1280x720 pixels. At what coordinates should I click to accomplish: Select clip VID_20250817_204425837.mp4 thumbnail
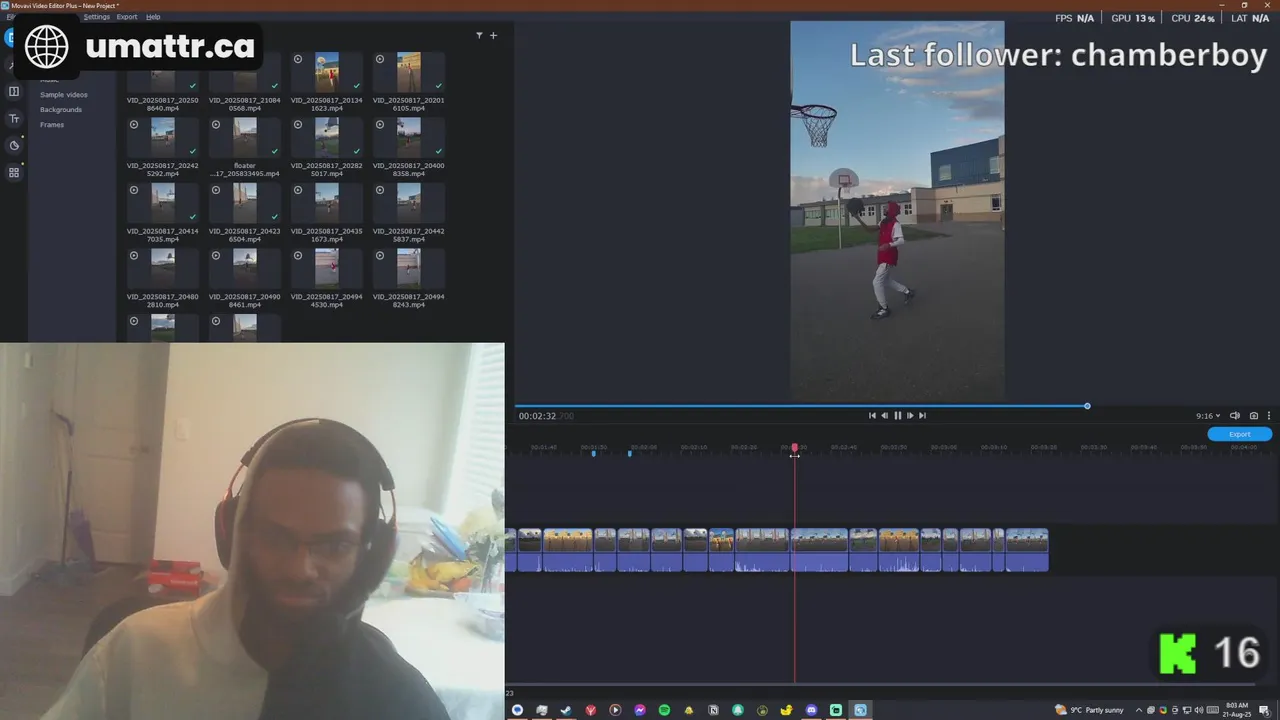[x=409, y=203]
